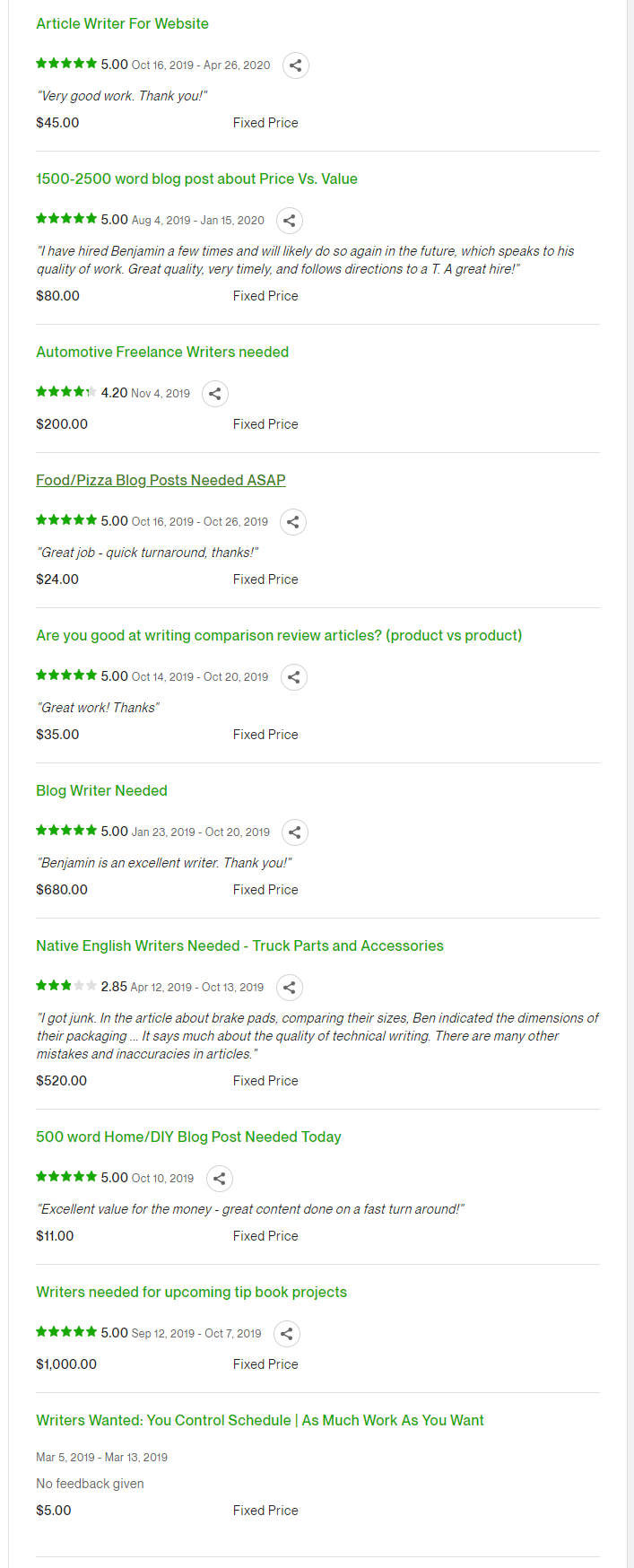Share the Automotive Freelance Writers review
This screenshot has height=1568, width=634.
click(x=214, y=394)
